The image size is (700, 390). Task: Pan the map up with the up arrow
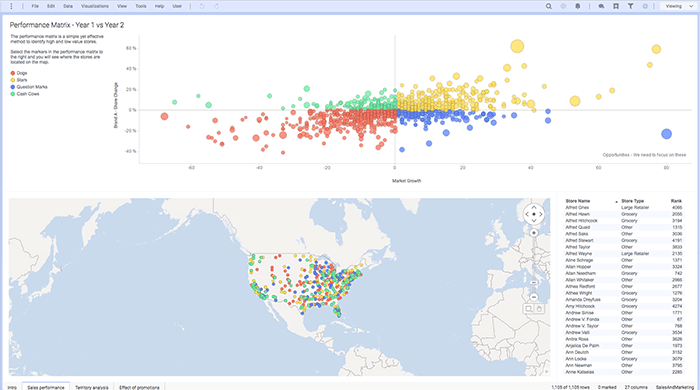pos(533,207)
